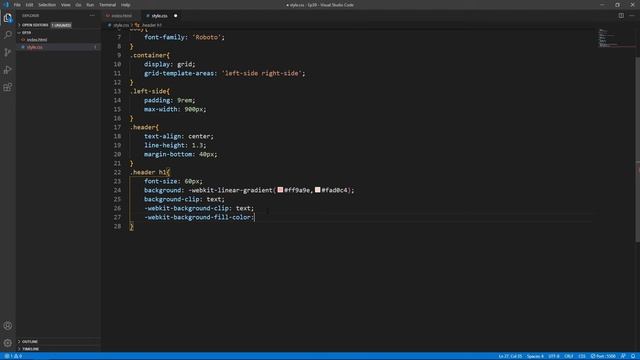This screenshot has height=360, width=640.
Task: Click 'grid-template-areas' on line 11
Action: [179, 73]
